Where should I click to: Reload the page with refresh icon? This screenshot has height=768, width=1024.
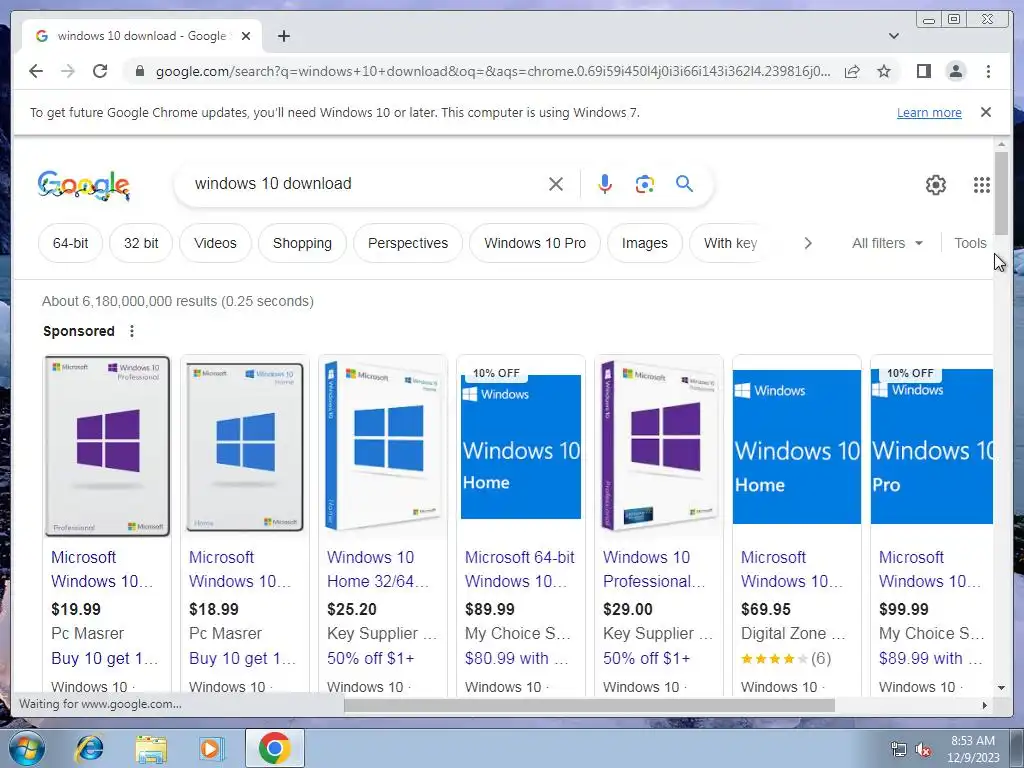[x=100, y=71]
